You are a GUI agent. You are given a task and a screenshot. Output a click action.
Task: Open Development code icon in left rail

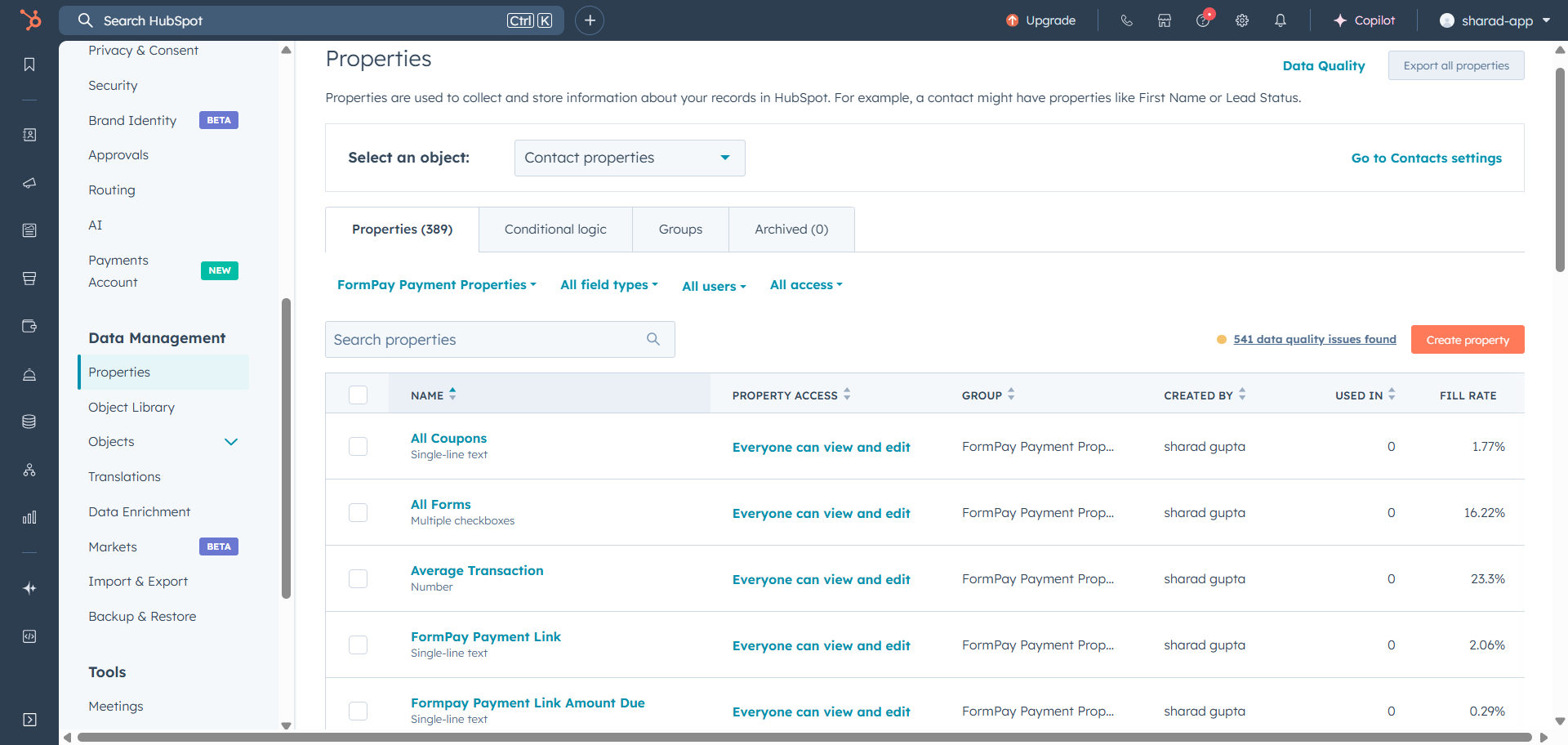[29, 636]
